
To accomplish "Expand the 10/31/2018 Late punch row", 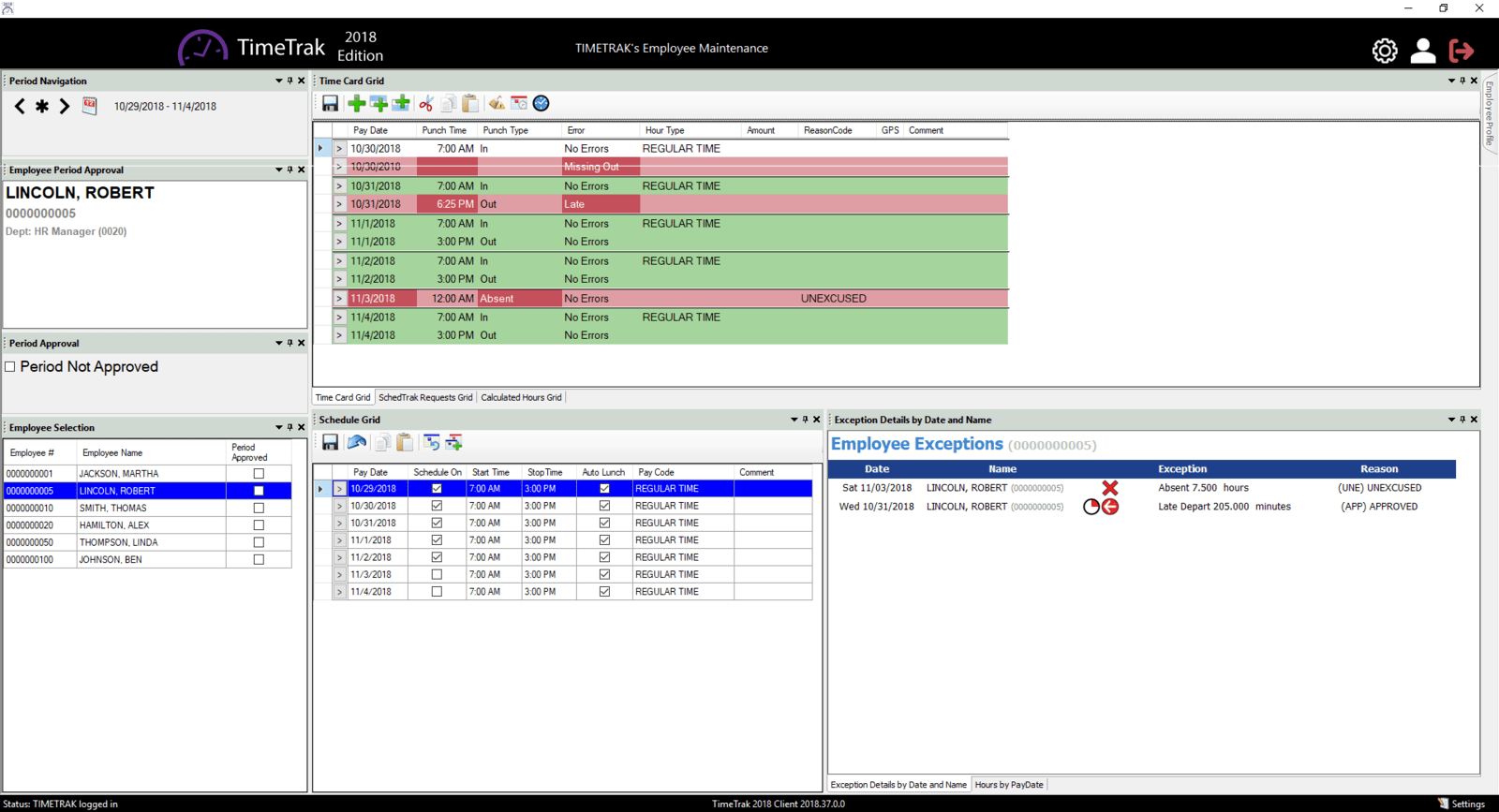I will (x=339, y=204).
